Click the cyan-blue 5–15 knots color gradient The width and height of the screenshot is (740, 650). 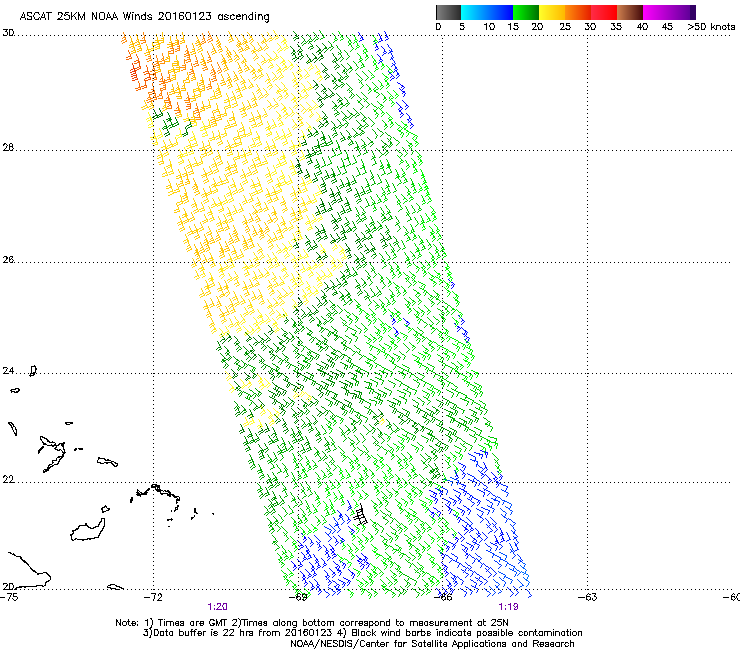[x=487, y=12]
